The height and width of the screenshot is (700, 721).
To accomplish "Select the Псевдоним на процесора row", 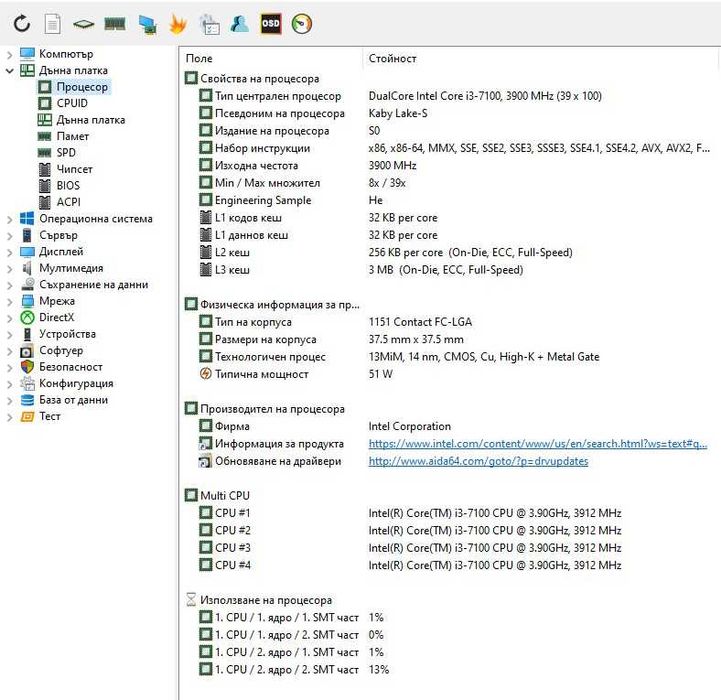I will click(x=313, y=113).
